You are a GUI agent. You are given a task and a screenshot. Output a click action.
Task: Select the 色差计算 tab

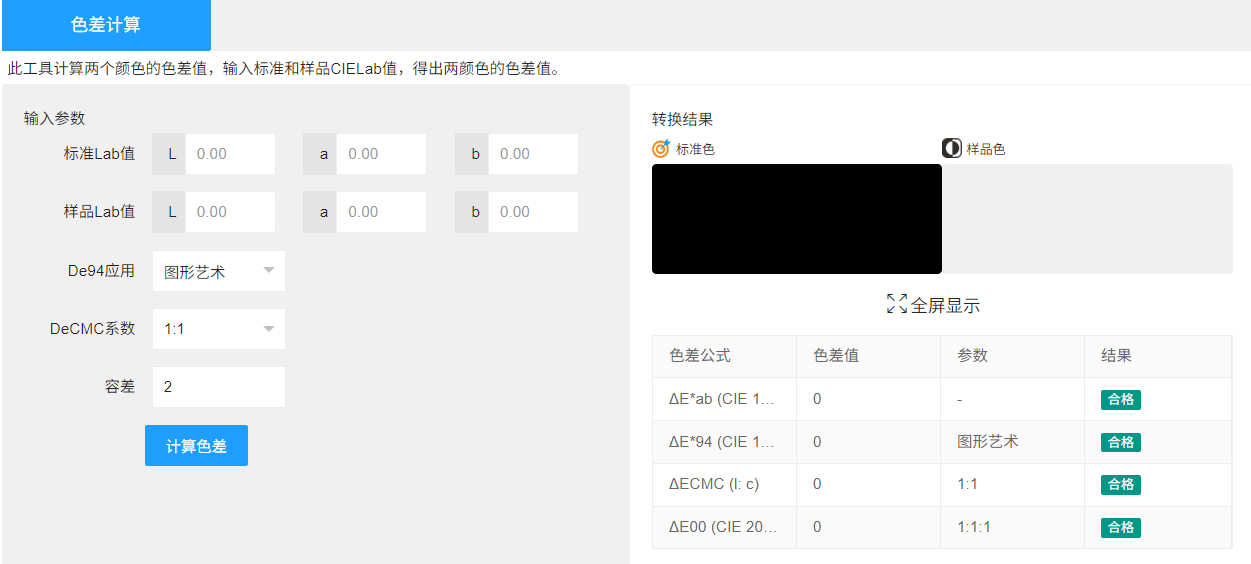(106, 25)
